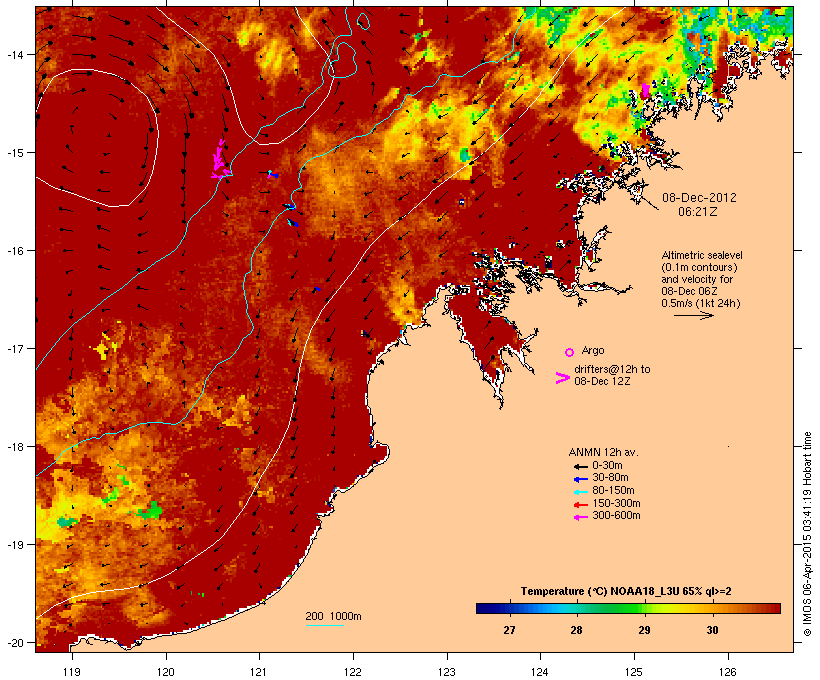
Task: Click the date label 08-Dec-2012
Action: 699,198
